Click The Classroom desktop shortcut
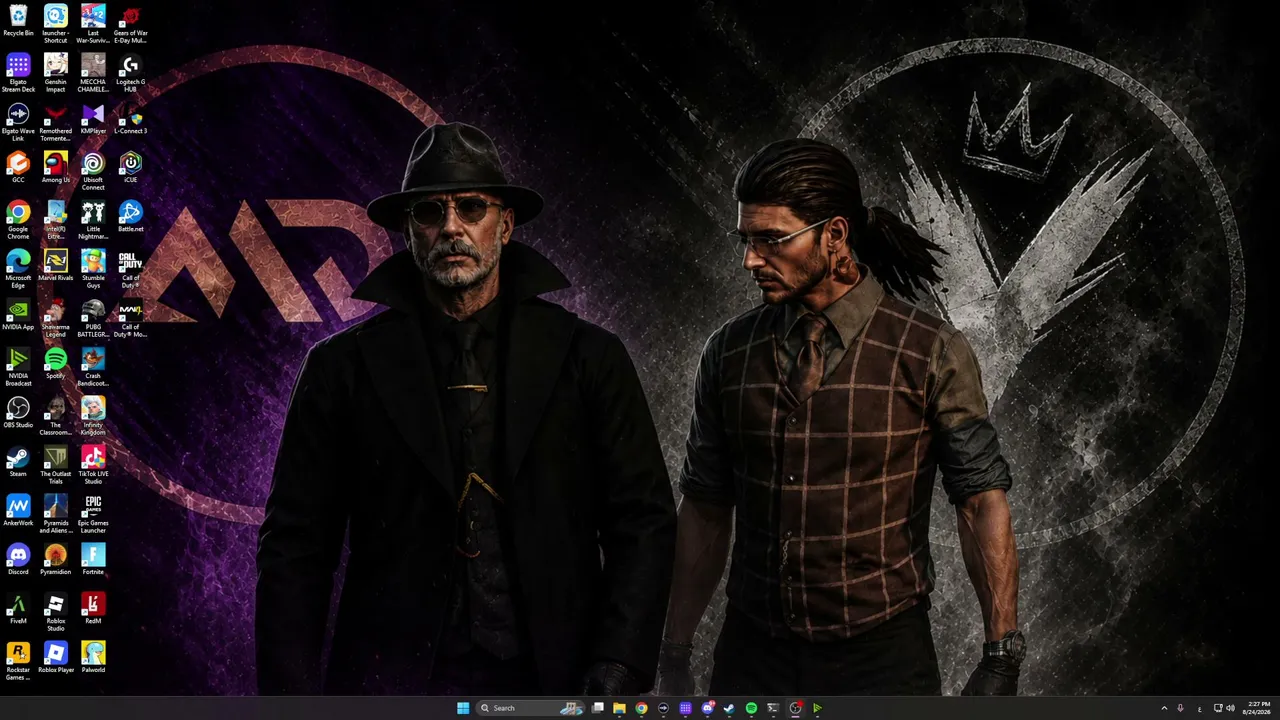 tap(56, 416)
